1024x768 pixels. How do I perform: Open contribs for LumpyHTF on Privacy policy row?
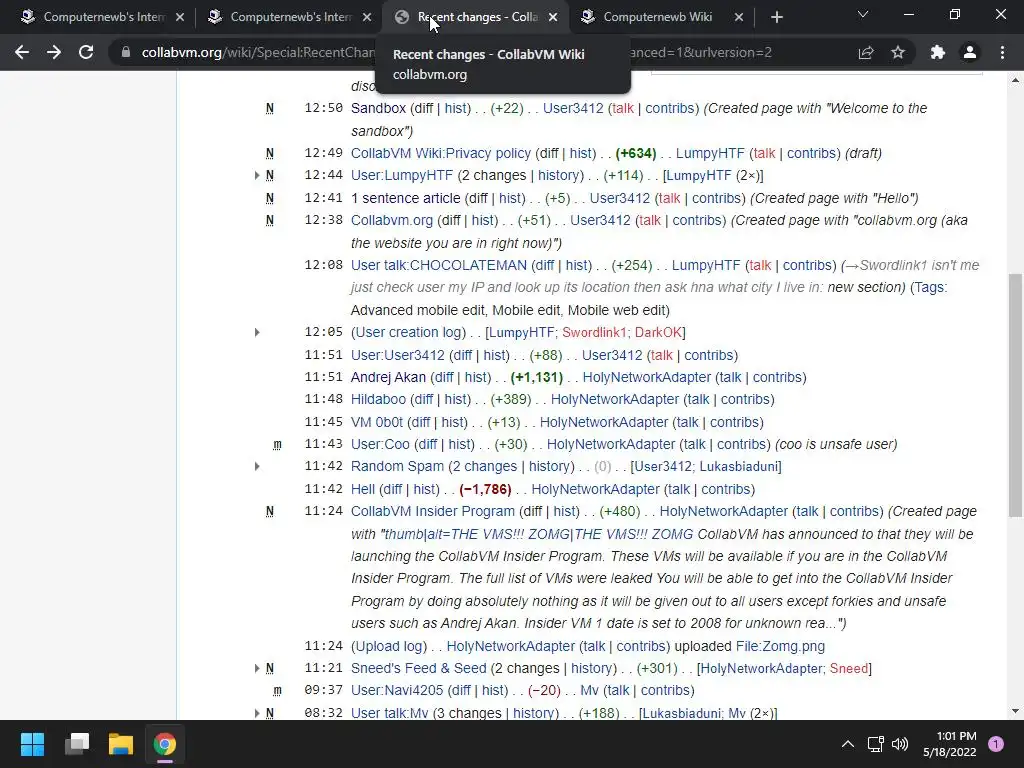[810, 153]
